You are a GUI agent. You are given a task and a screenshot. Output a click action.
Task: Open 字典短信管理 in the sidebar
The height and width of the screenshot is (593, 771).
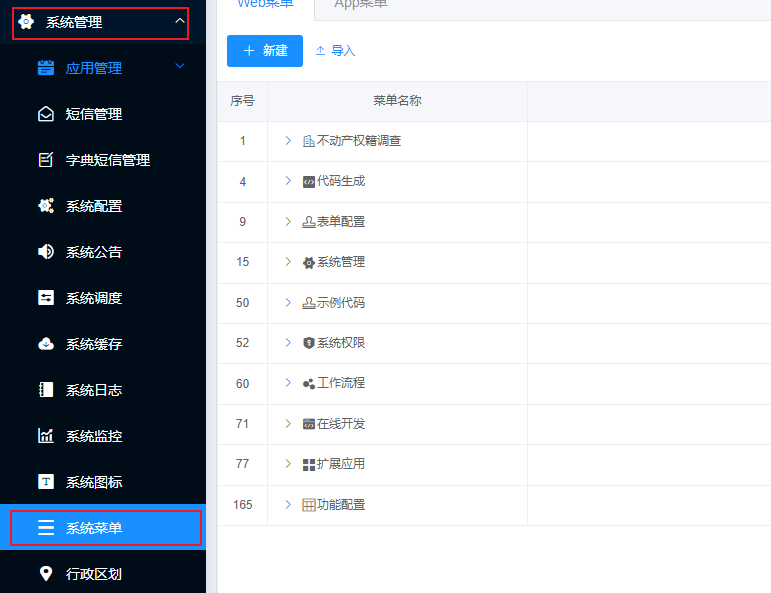tap(107, 160)
